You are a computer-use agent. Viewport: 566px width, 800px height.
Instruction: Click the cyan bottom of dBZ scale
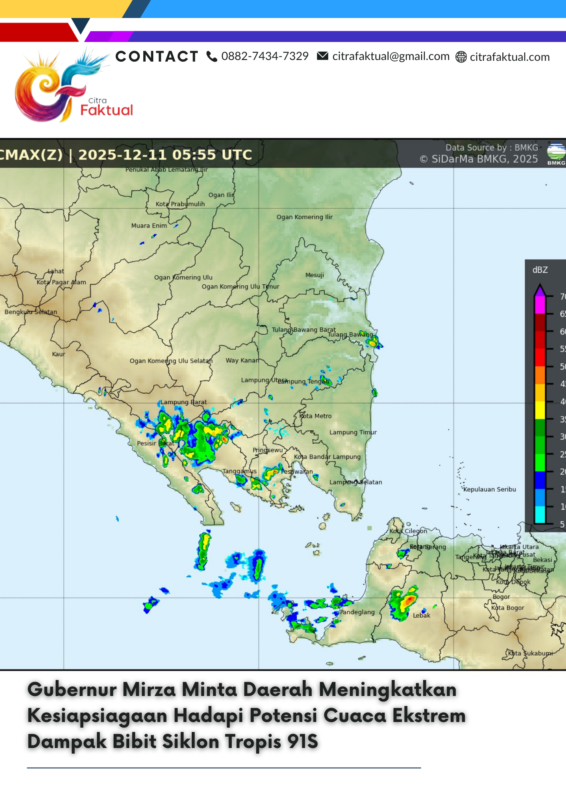(539, 514)
